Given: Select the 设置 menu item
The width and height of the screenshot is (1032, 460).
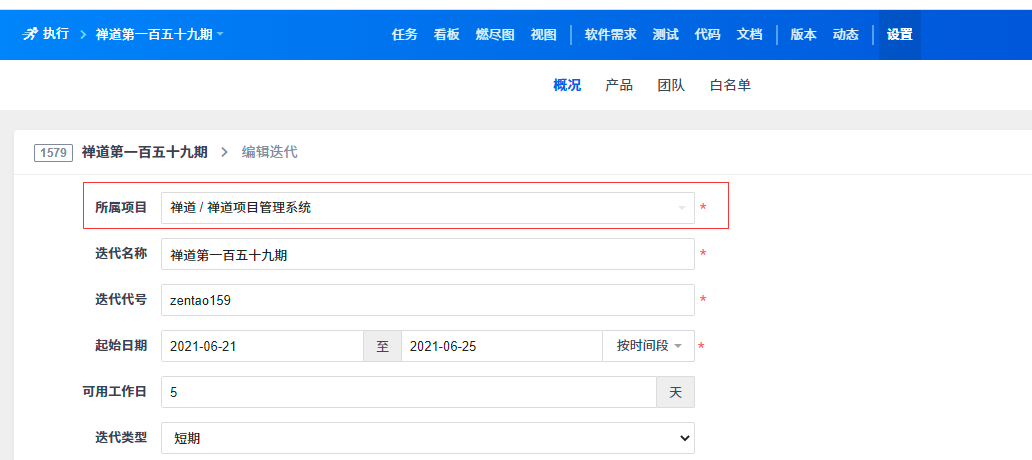Looking at the screenshot, I should pyautogui.click(x=900, y=35).
